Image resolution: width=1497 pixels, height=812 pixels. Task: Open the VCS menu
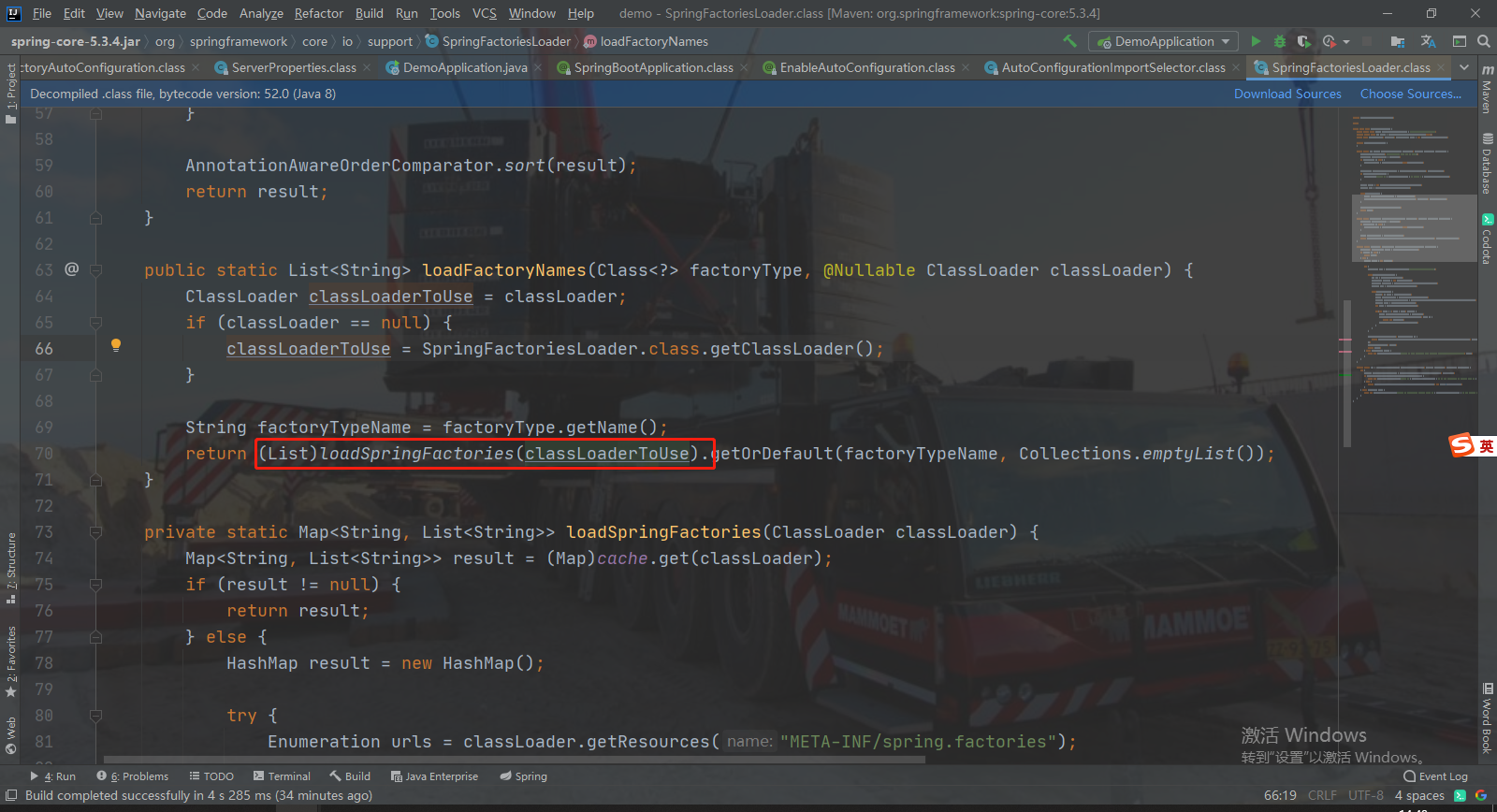485,13
